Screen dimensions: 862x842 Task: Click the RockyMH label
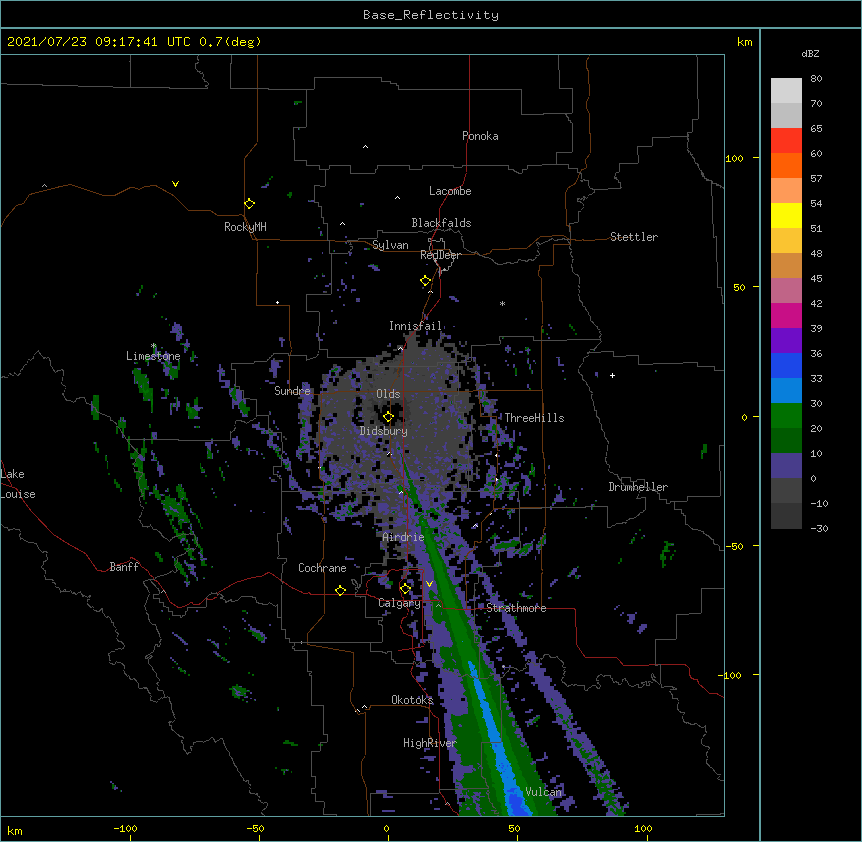click(x=245, y=227)
